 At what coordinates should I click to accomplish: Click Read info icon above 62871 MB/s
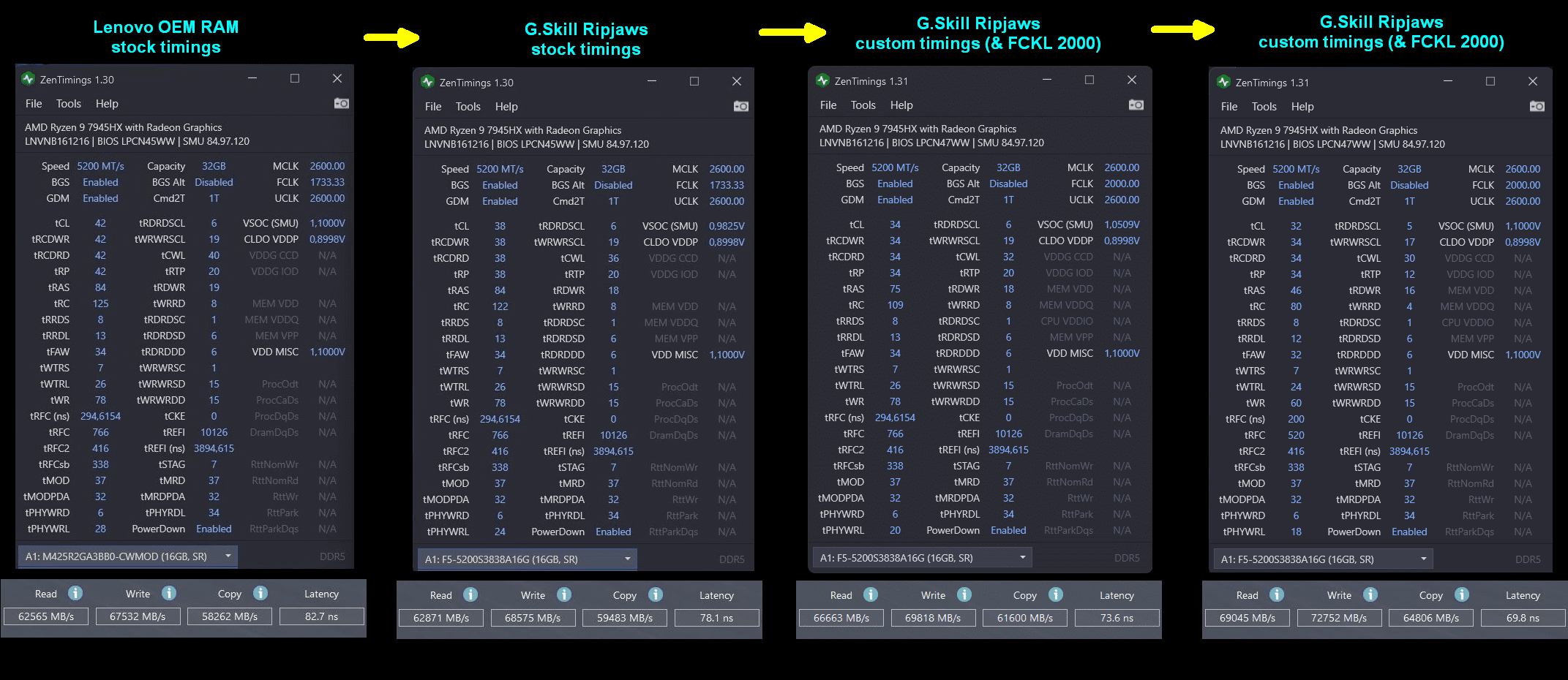[470, 594]
